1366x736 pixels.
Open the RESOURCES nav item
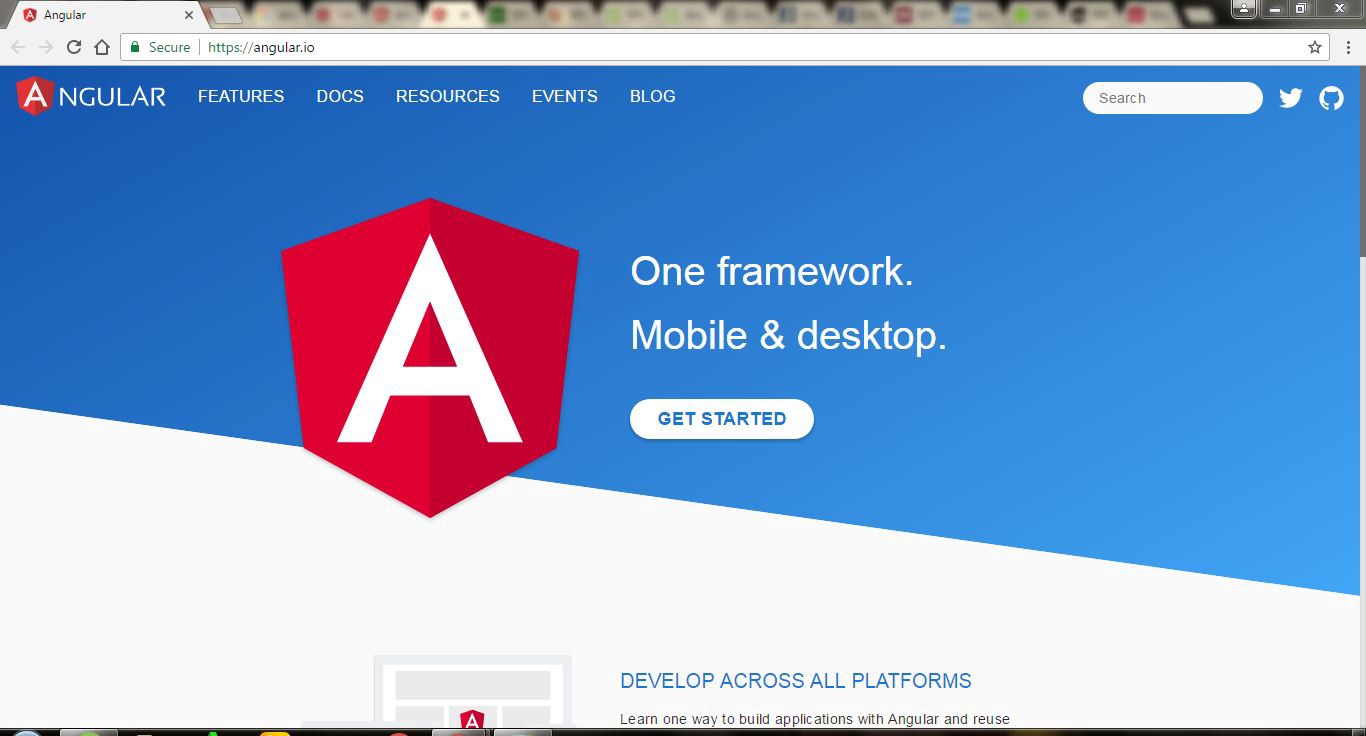(447, 96)
